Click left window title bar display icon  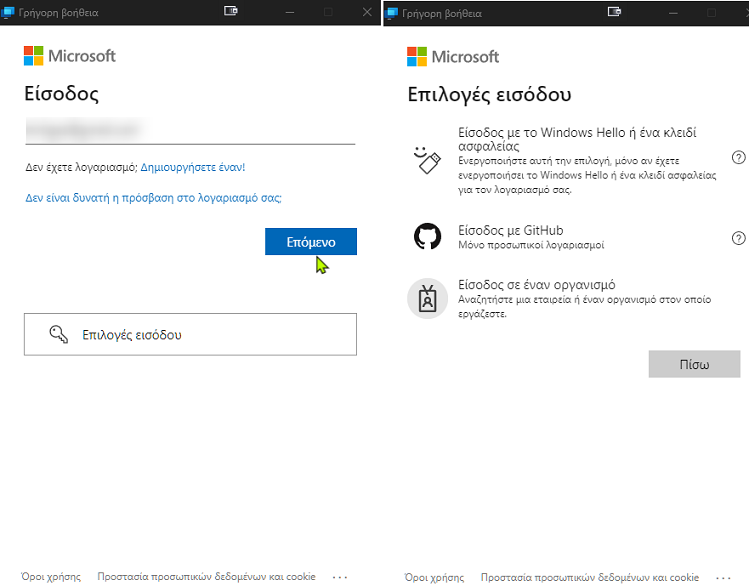[x=231, y=11]
